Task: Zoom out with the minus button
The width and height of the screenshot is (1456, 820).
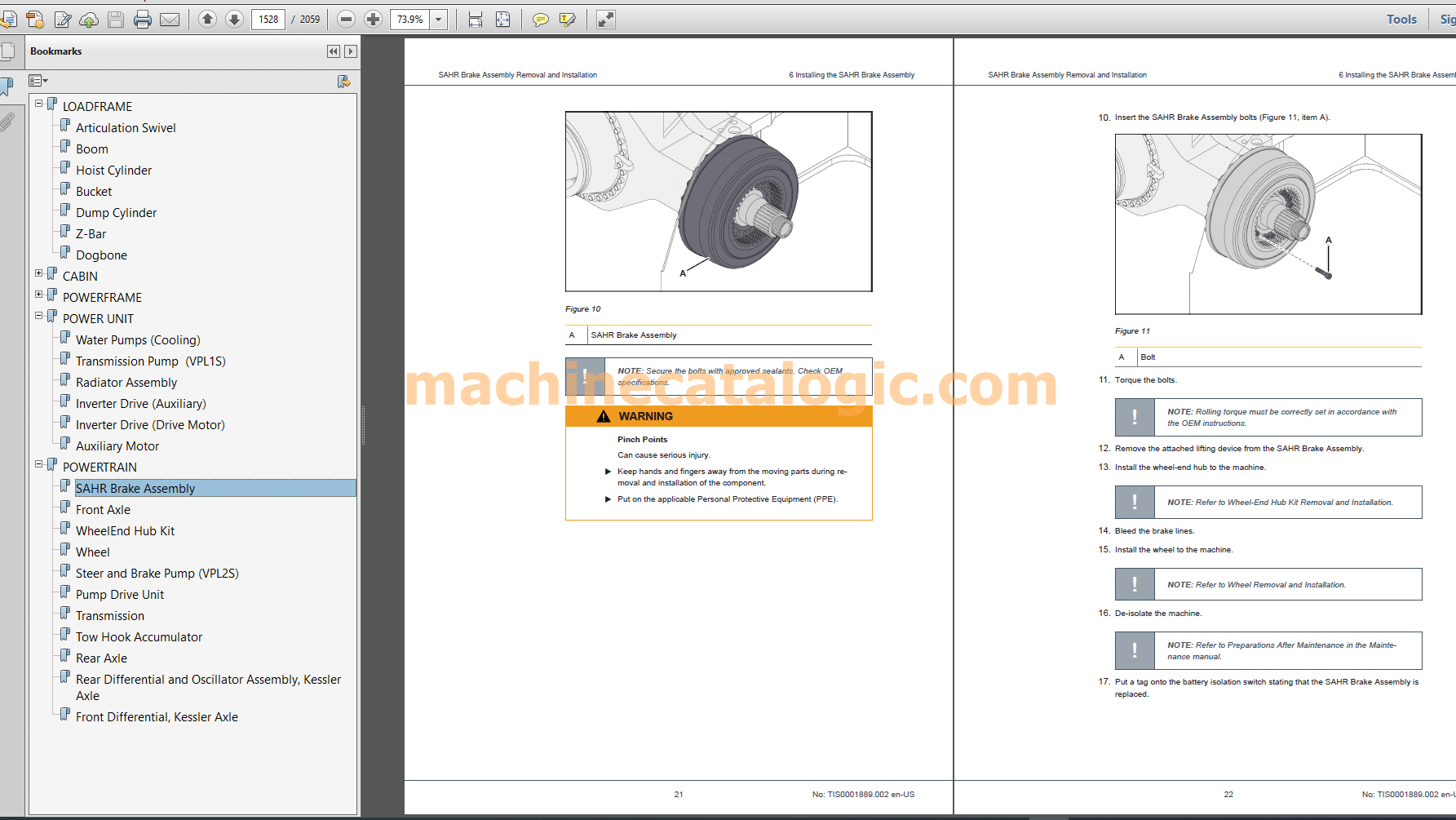Action: (x=346, y=20)
